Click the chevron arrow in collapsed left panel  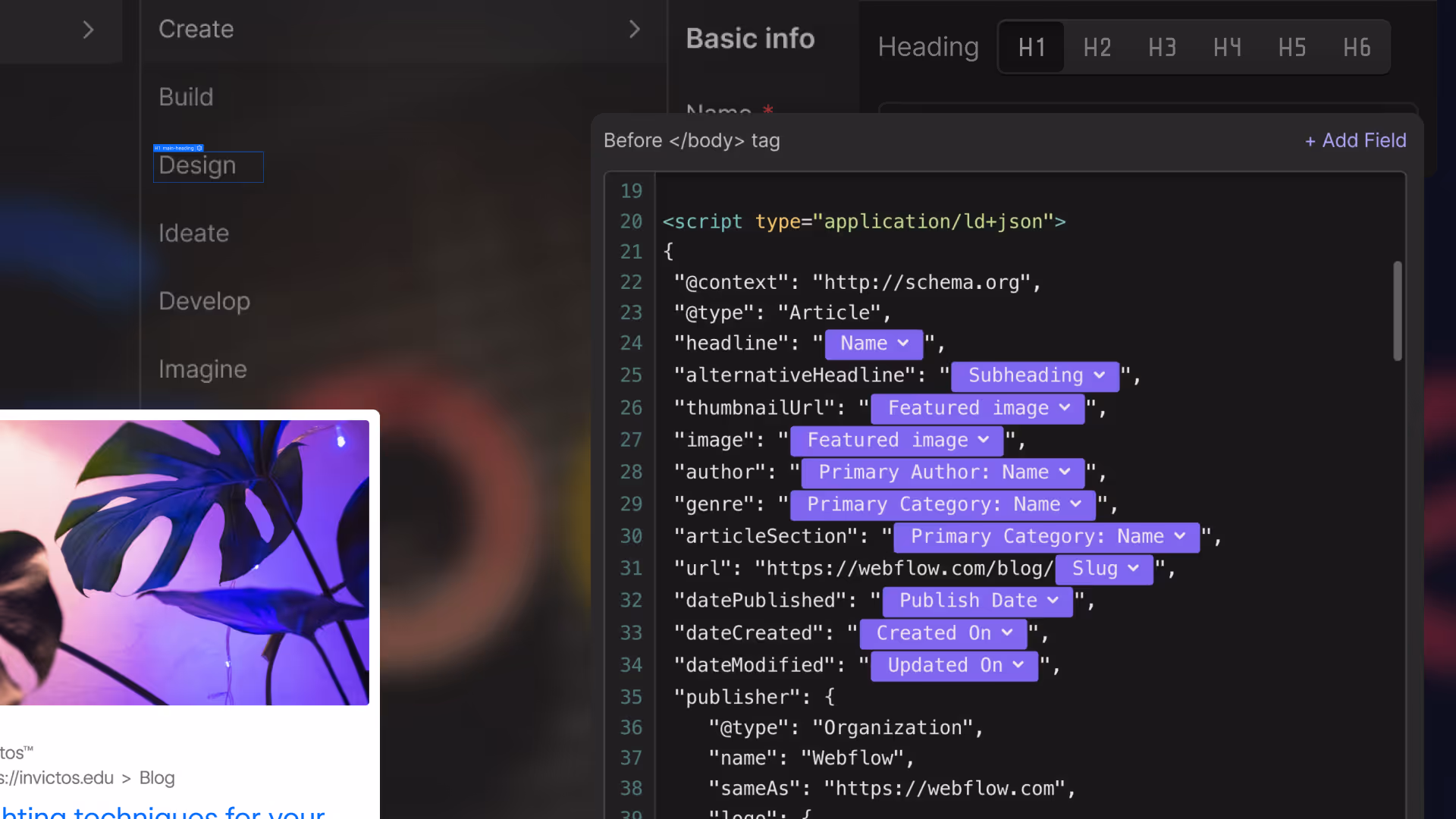(x=88, y=30)
